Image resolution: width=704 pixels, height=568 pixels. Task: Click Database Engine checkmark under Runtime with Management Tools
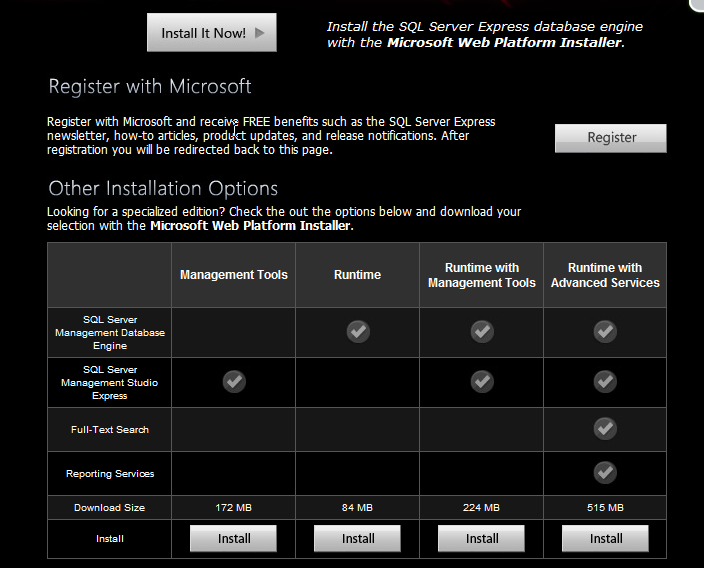(482, 332)
